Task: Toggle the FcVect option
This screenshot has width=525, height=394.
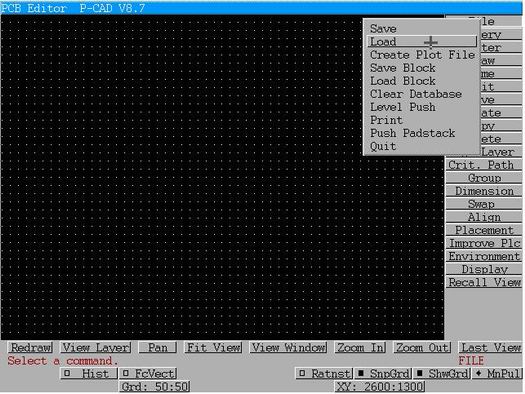Action: pyautogui.click(x=148, y=373)
